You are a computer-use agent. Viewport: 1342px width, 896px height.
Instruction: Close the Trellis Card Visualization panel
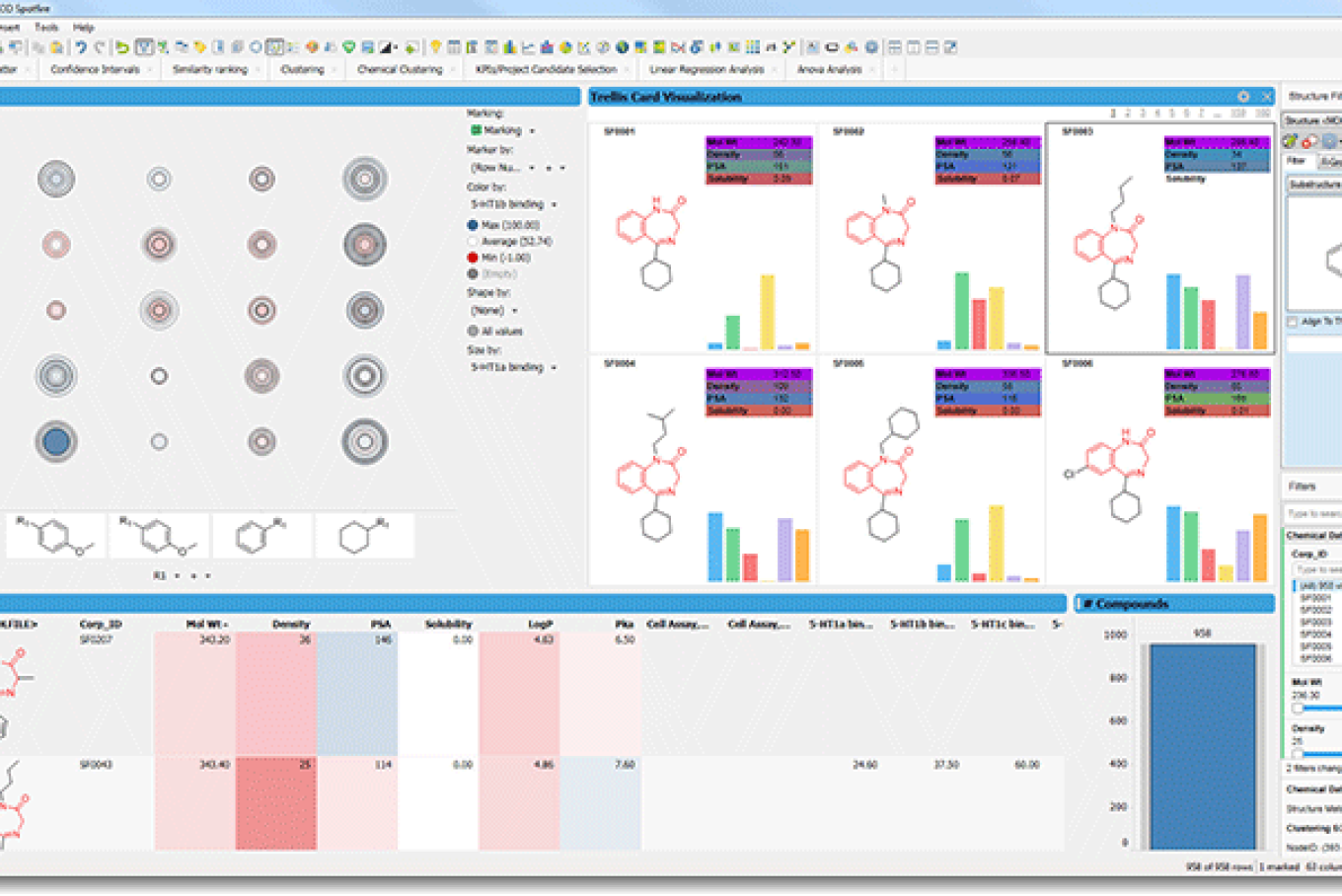[1267, 97]
